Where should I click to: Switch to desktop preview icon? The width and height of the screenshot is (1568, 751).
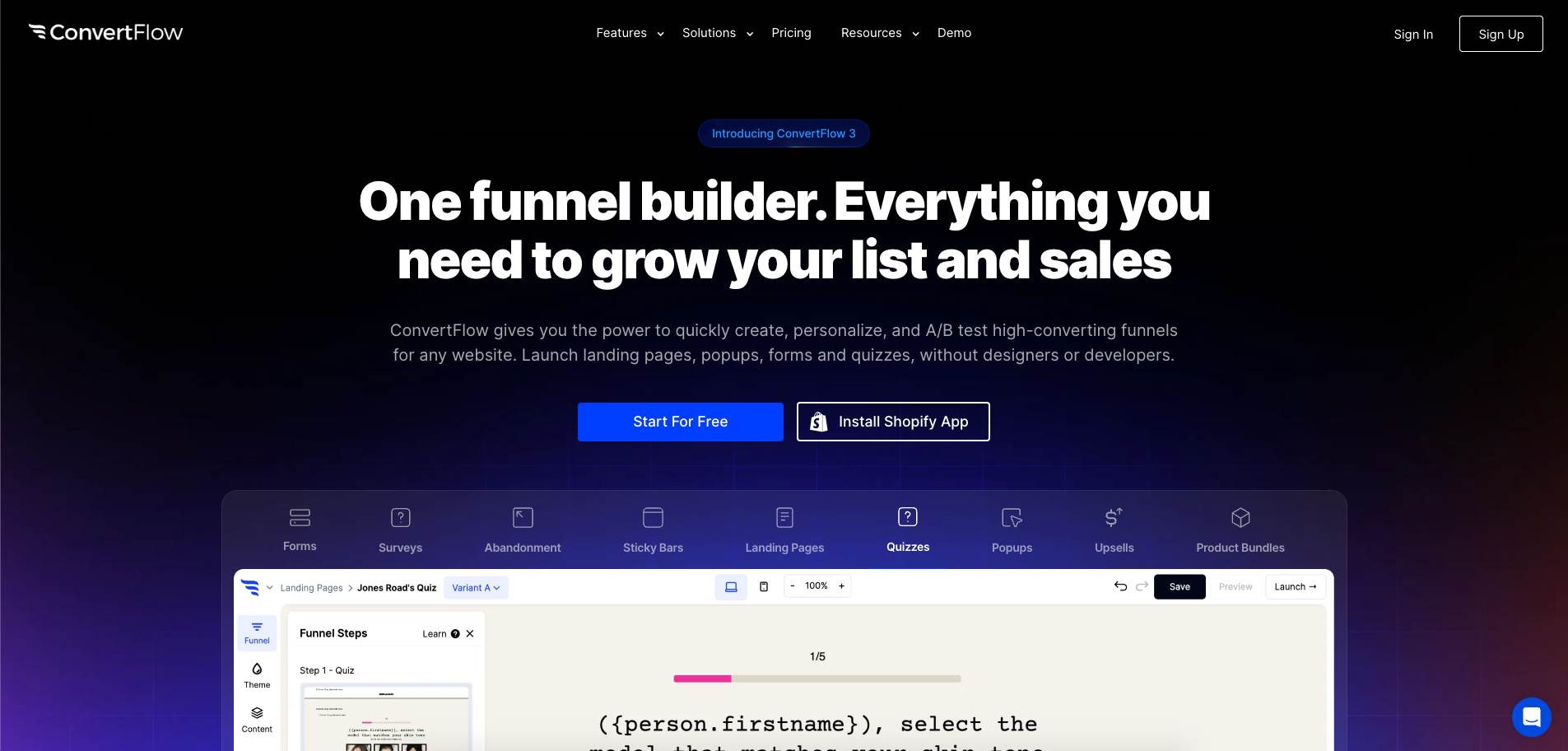pyautogui.click(x=731, y=586)
